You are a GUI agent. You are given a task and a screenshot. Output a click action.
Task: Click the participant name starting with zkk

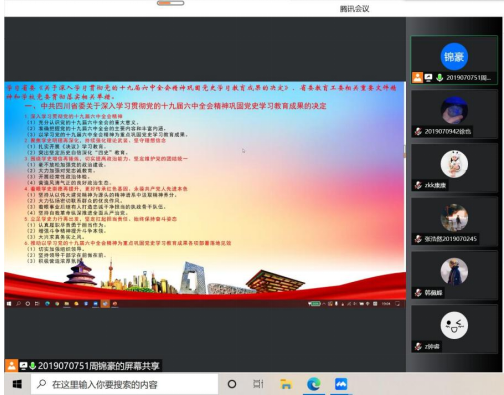tap(435, 185)
